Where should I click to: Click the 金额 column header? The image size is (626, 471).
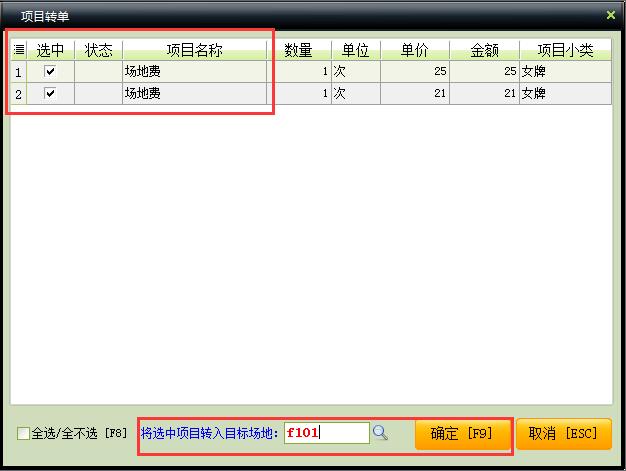[x=484, y=50]
